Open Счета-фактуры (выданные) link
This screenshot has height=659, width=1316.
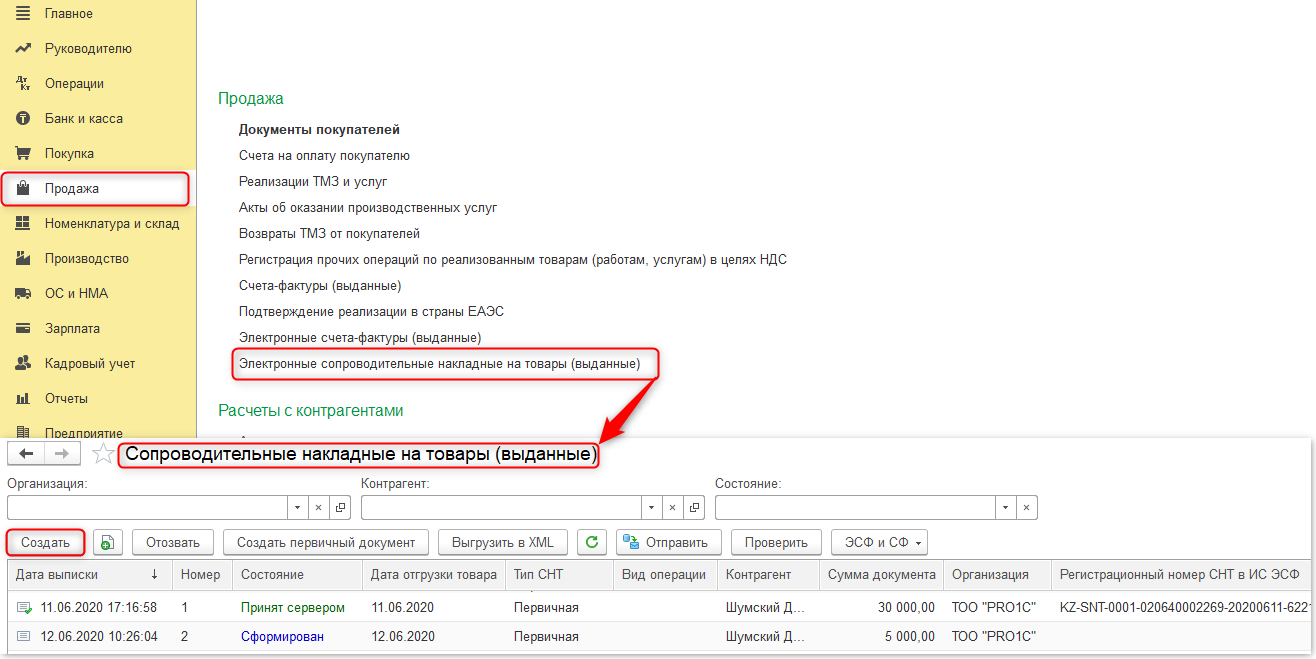pos(320,286)
